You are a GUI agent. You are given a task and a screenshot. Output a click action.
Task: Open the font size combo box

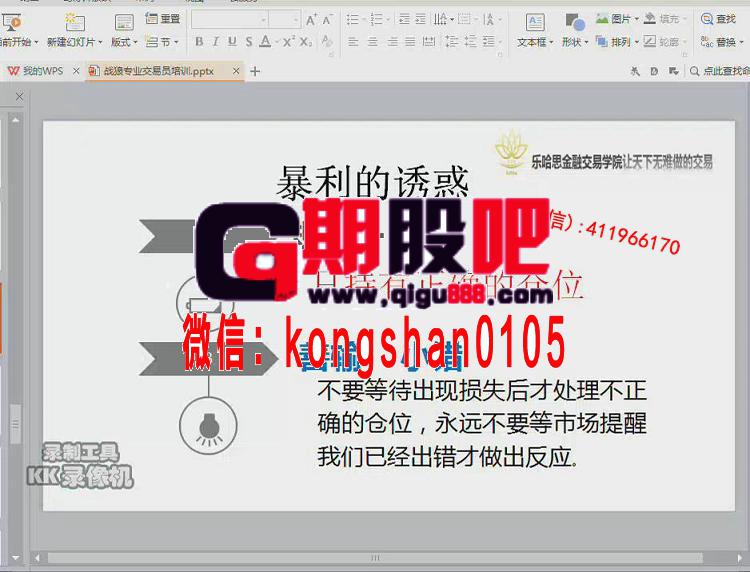click(285, 20)
